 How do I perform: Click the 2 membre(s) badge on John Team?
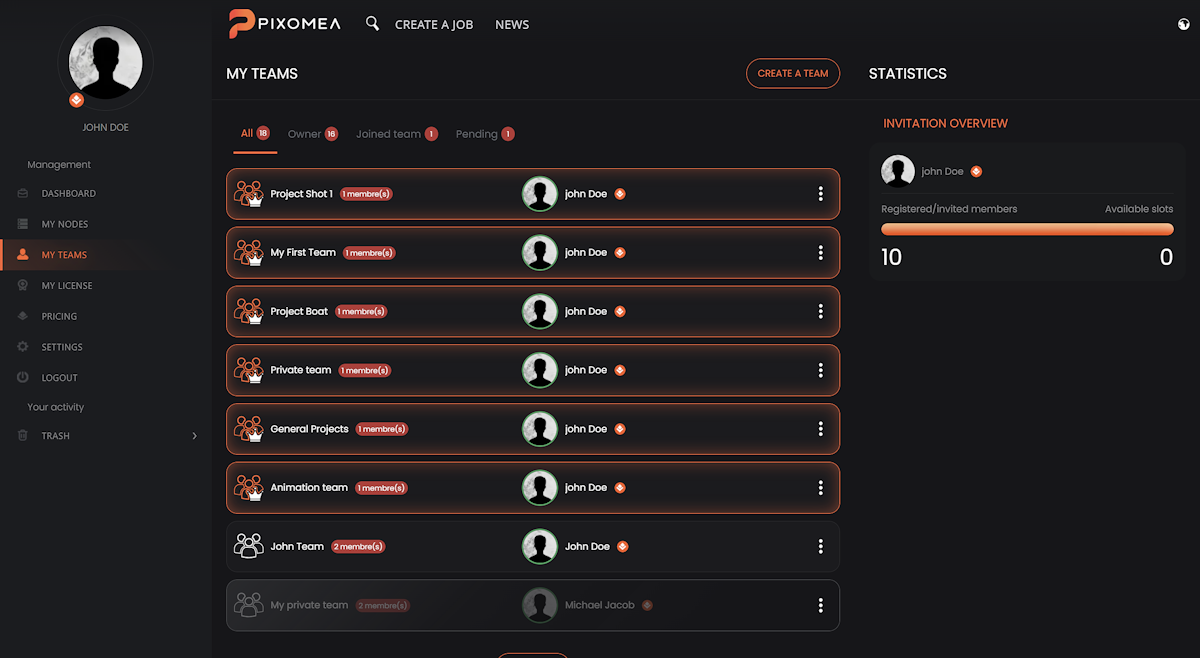[x=358, y=547]
